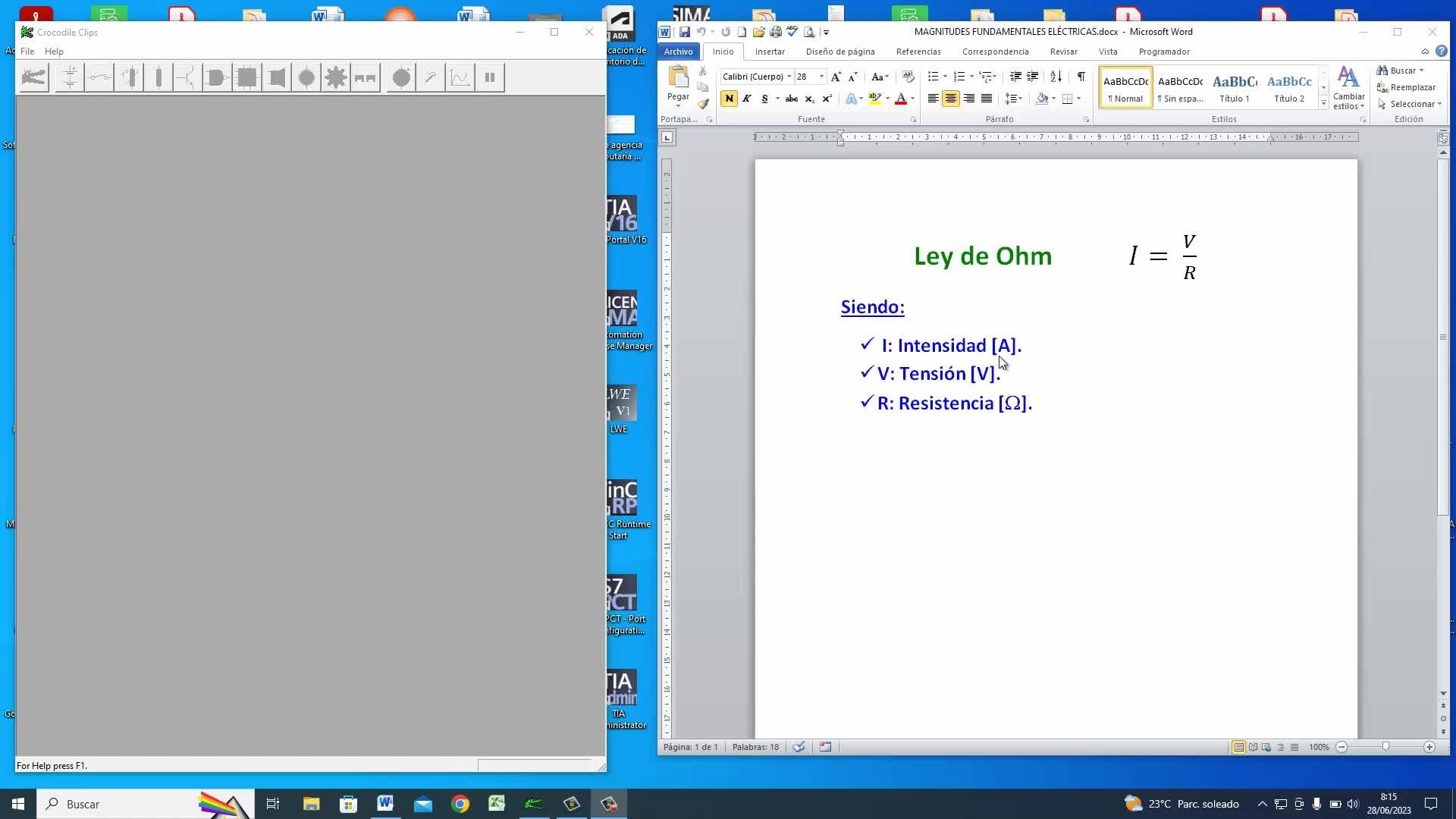This screenshot has height=819, width=1456.
Task: Toggle bold (N) formatting in Word
Action: point(729,99)
